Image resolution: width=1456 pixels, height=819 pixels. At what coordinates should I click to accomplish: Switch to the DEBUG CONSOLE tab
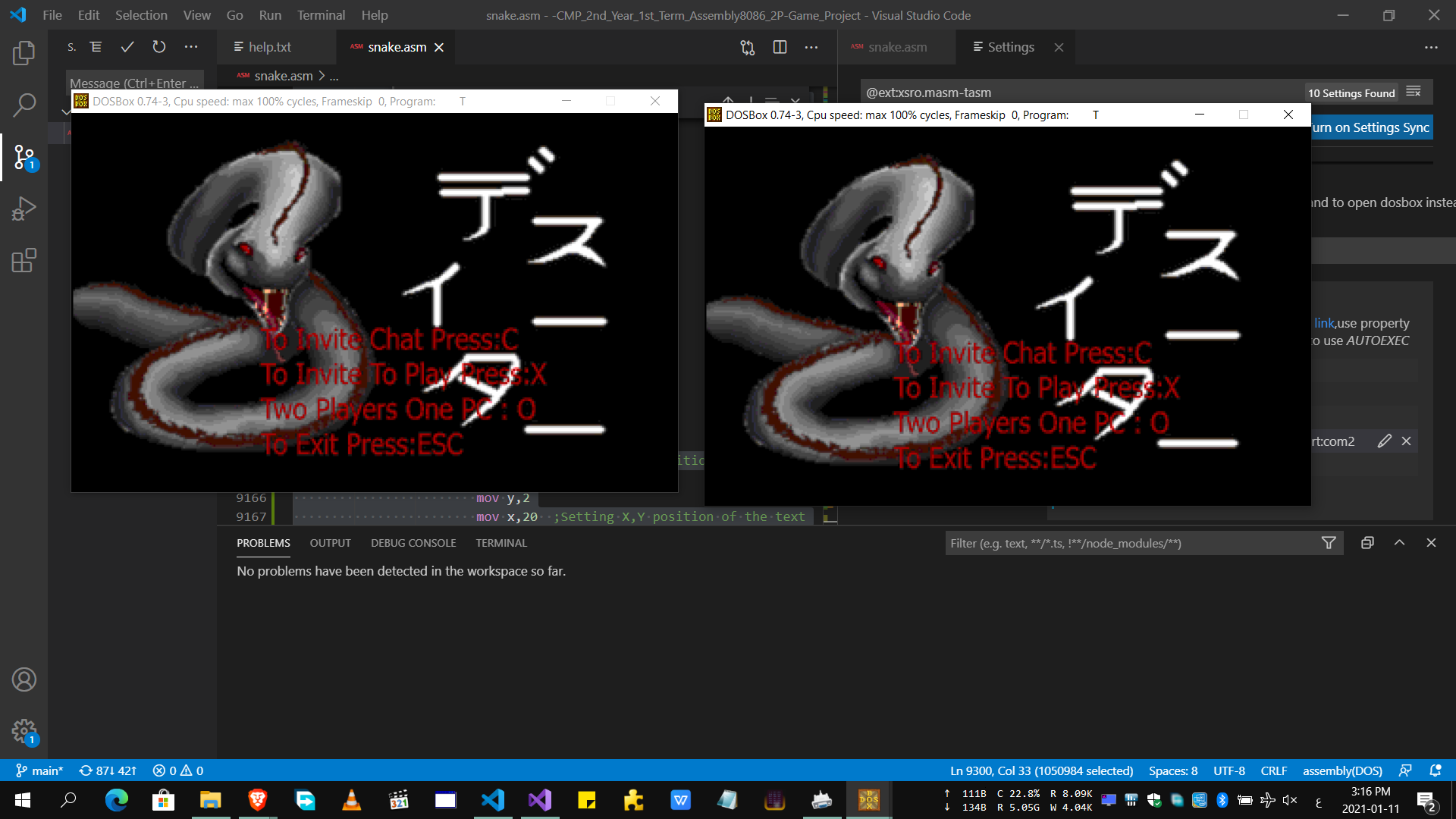pos(413,543)
